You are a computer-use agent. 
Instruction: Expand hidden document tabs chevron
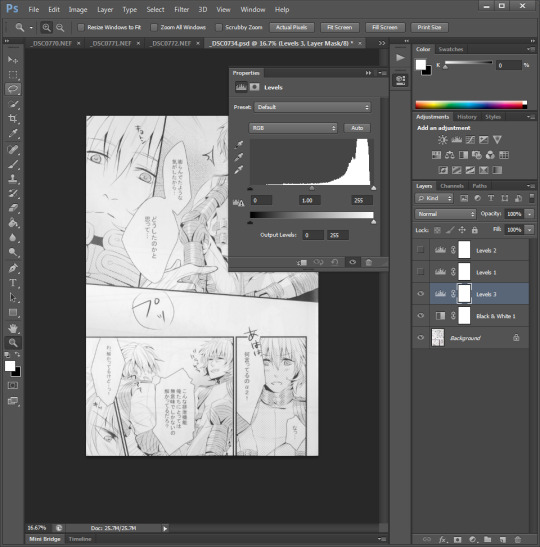[382, 43]
